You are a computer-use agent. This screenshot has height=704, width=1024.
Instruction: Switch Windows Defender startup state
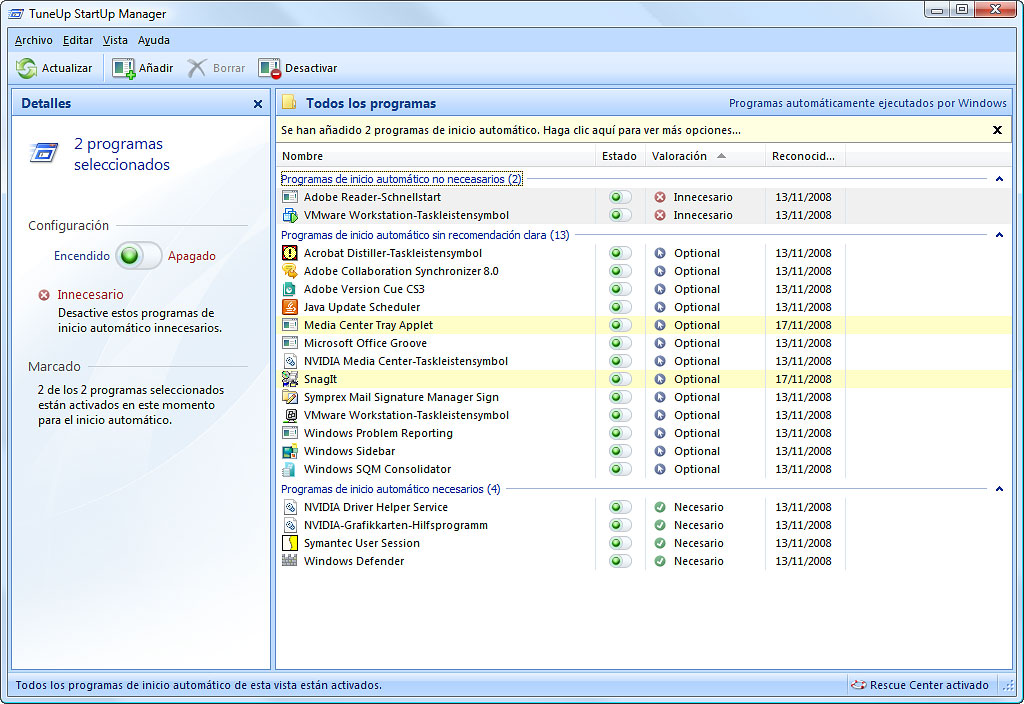pyautogui.click(x=620, y=560)
